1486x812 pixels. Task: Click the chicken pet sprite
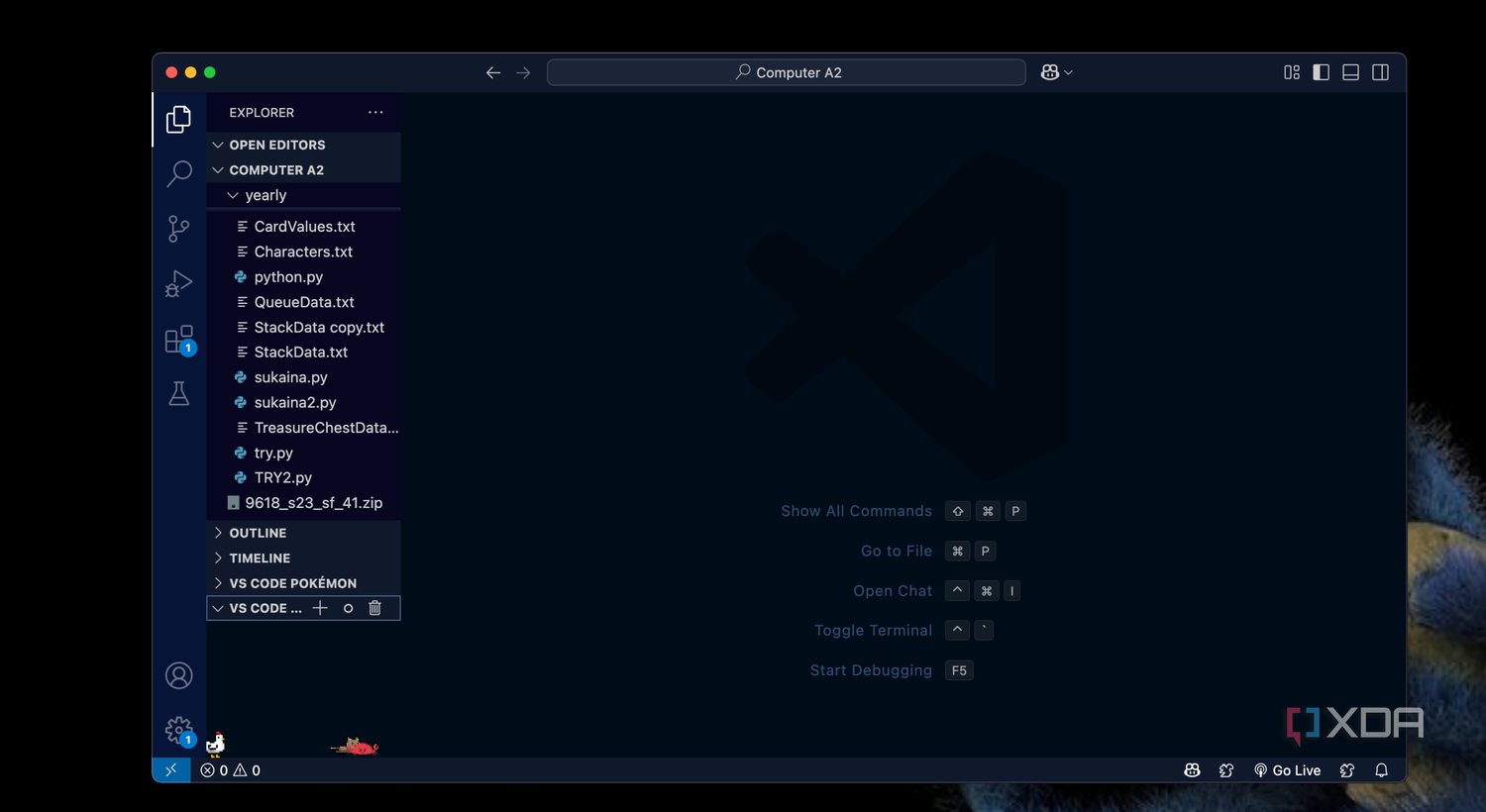216,744
